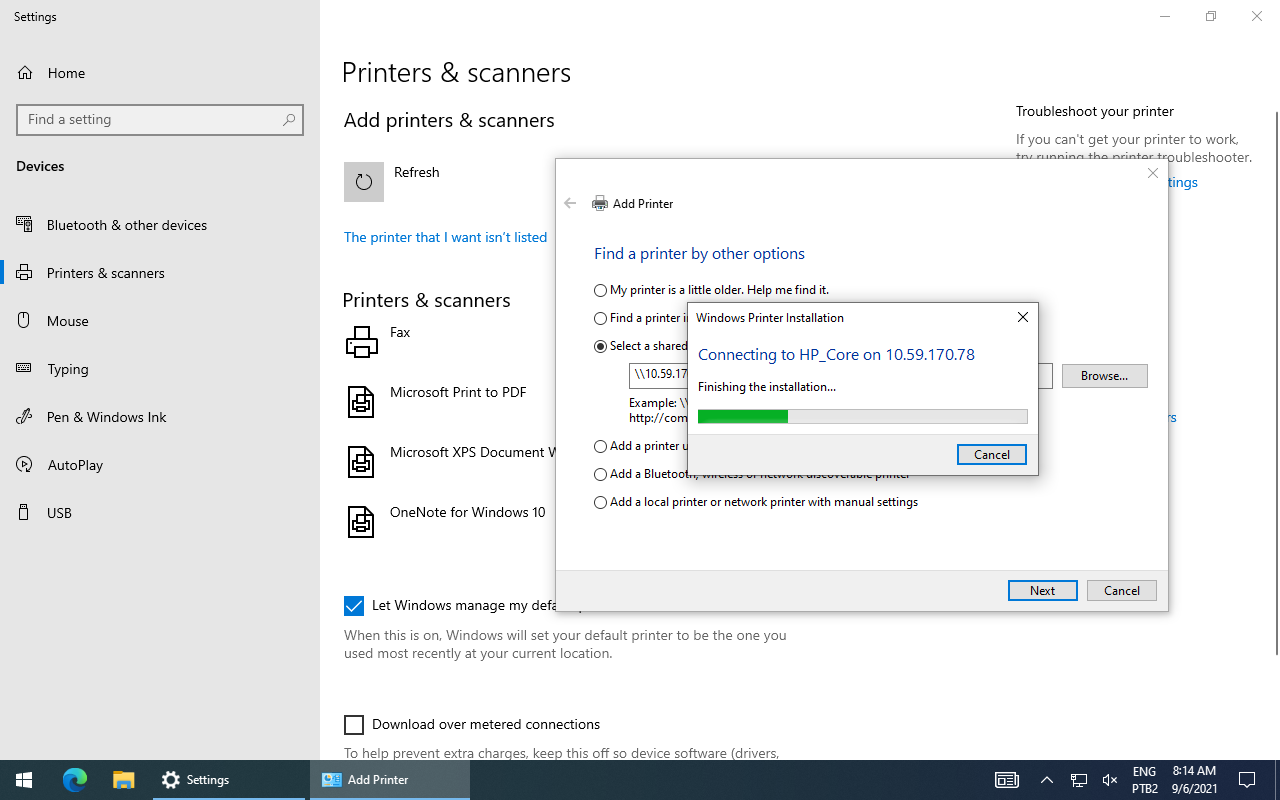Open USB settings in sidebar
The height and width of the screenshot is (800, 1280).
tap(59, 512)
